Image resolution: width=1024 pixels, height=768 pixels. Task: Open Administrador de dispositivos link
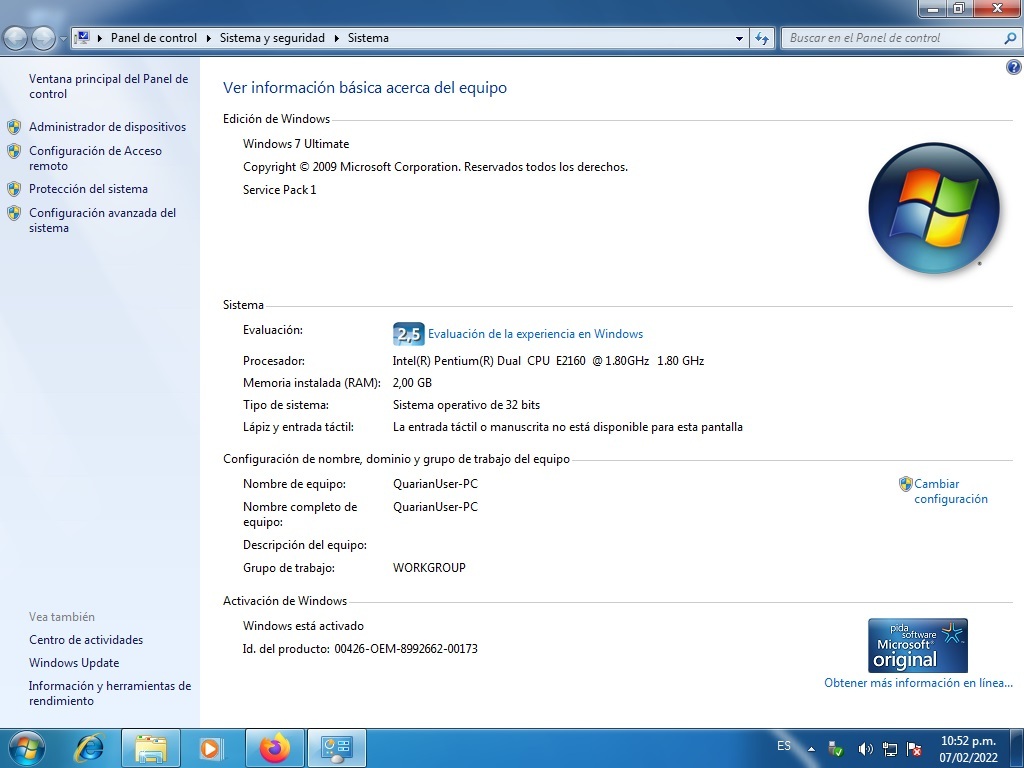pyautogui.click(x=108, y=127)
